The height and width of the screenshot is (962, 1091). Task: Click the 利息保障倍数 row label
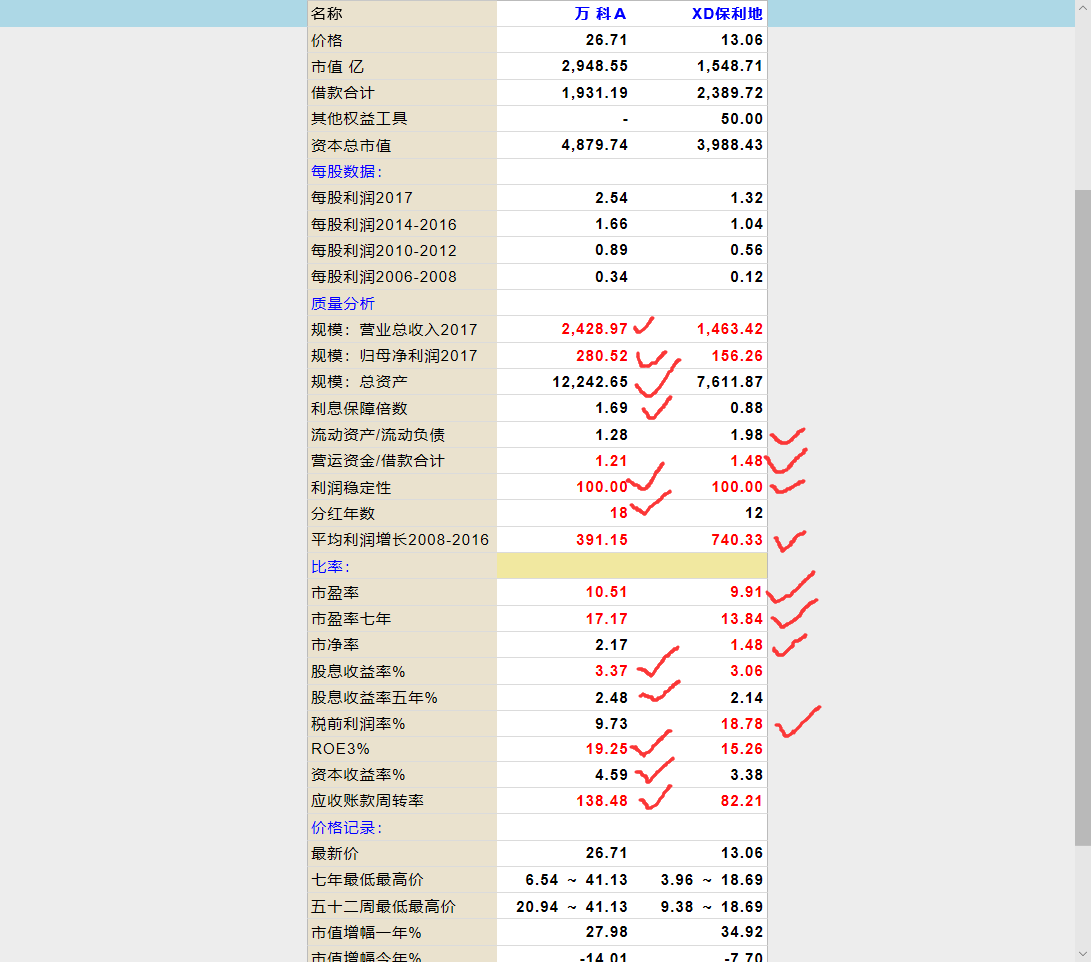pos(359,408)
